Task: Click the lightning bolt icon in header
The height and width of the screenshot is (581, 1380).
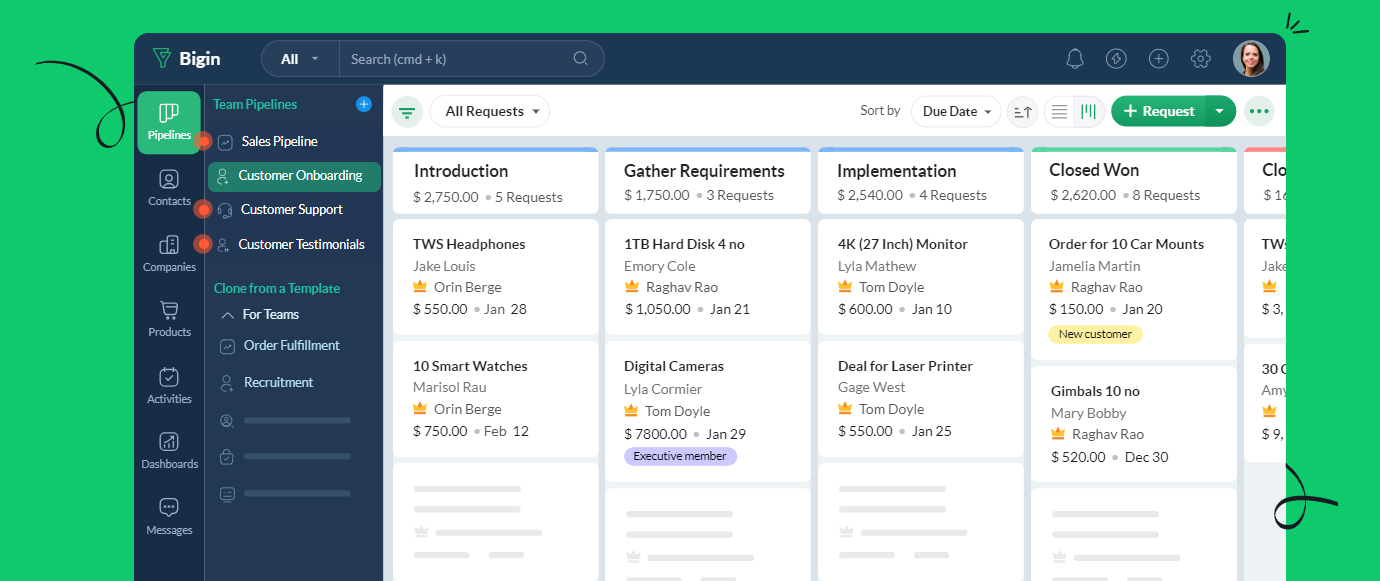Action: (1116, 59)
